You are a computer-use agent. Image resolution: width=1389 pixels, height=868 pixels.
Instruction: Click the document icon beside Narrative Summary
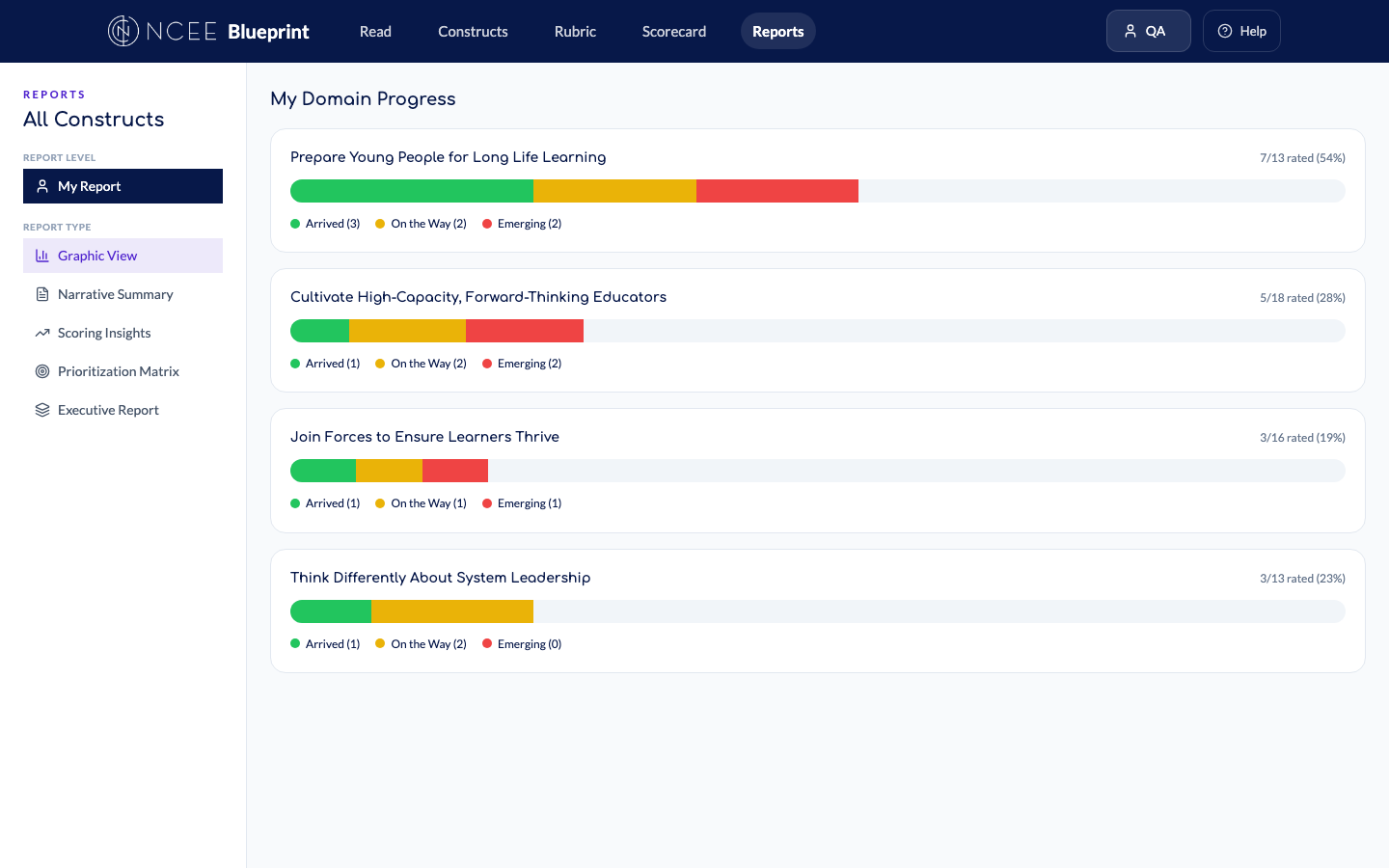coord(42,294)
